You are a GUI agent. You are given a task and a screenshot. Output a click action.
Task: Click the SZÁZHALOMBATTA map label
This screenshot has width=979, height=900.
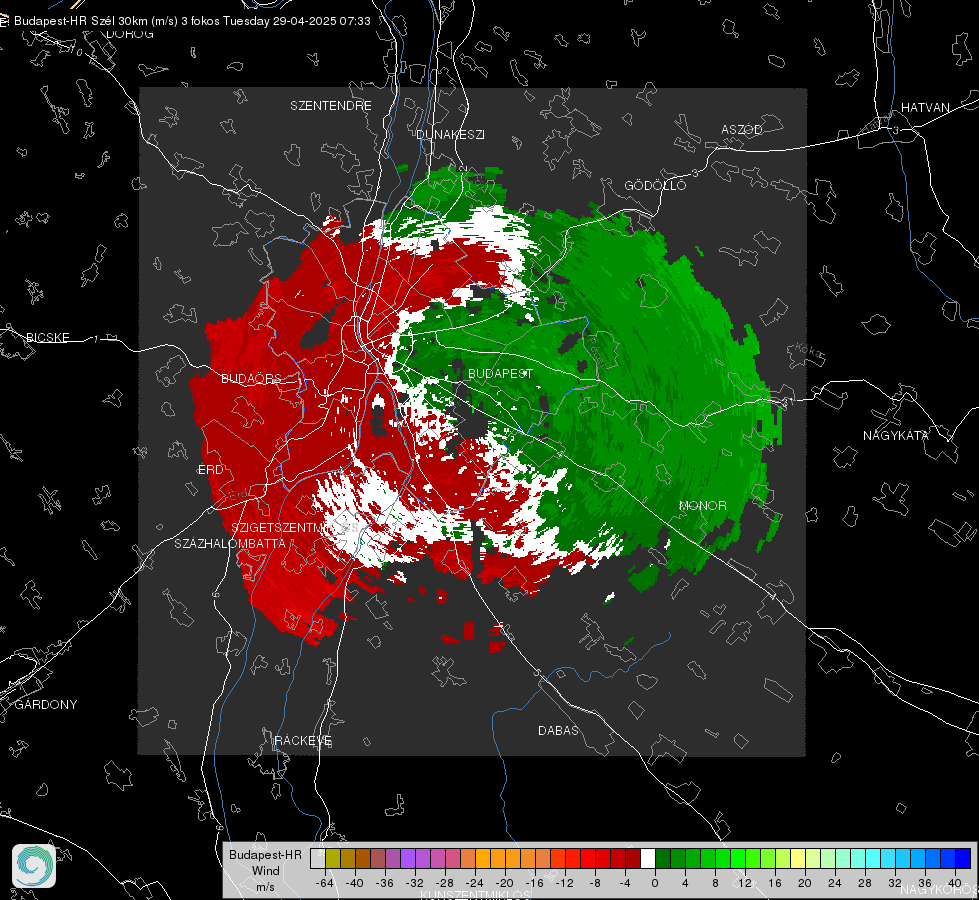(x=230, y=543)
